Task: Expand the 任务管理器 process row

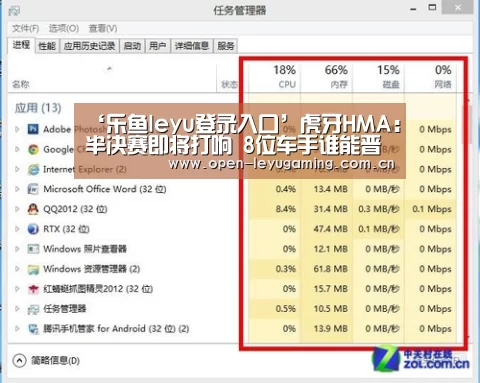Action: pos(17,309)
